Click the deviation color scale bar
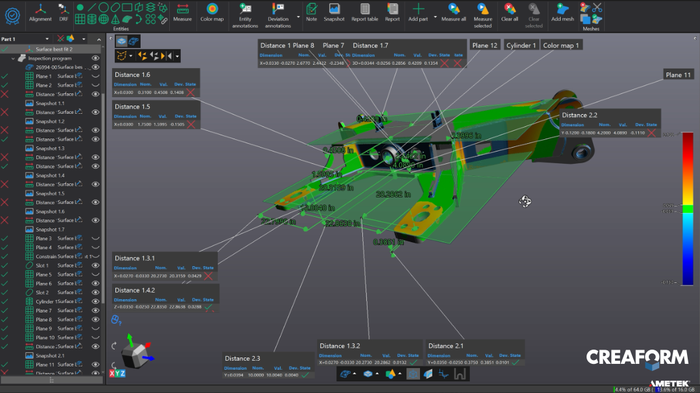 click(688, 209)
